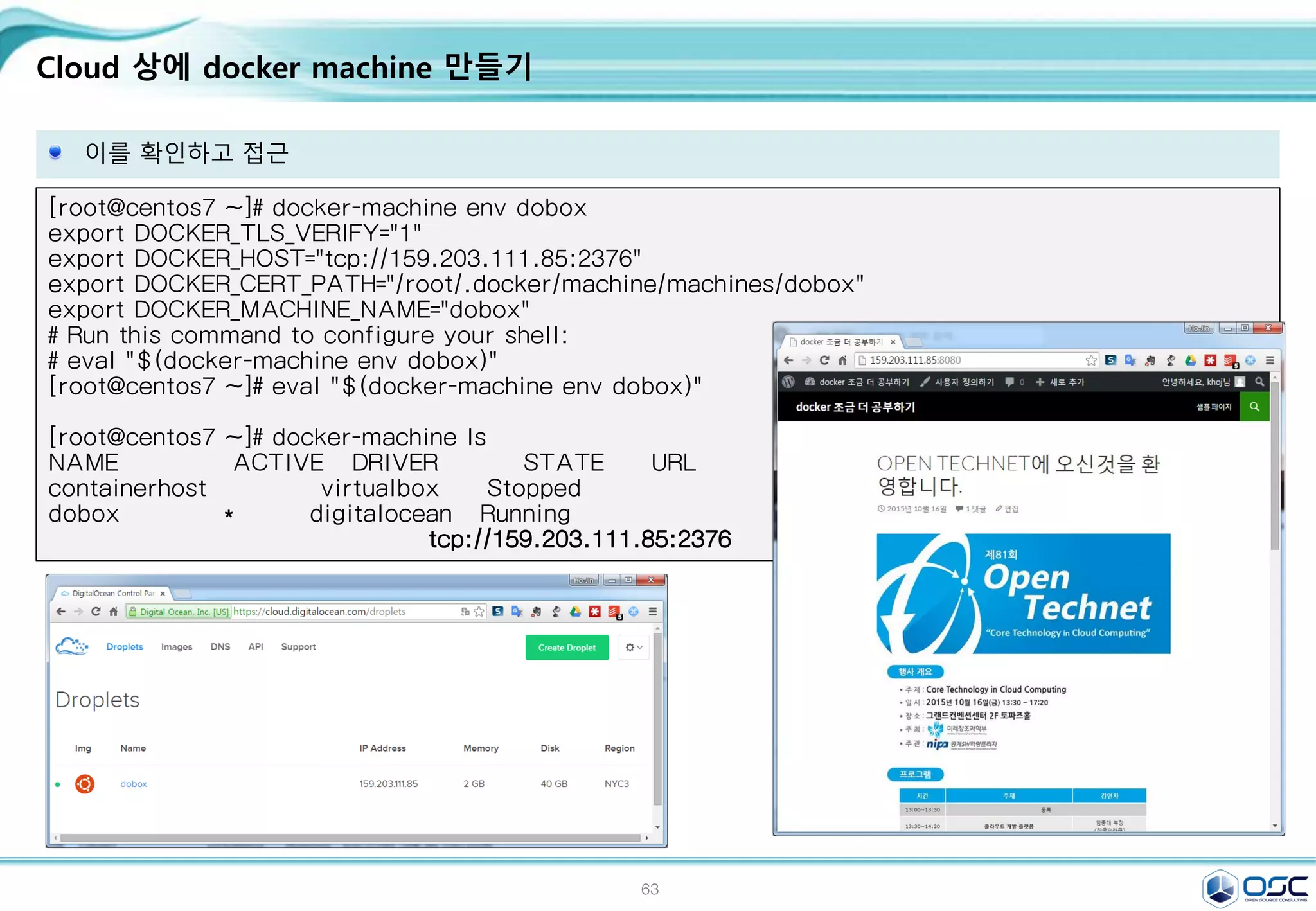Click vertical scrollbar in WordPress window
This screenshot has height=911, width=1316.
pyautogui.click(x=1275, y=465)
